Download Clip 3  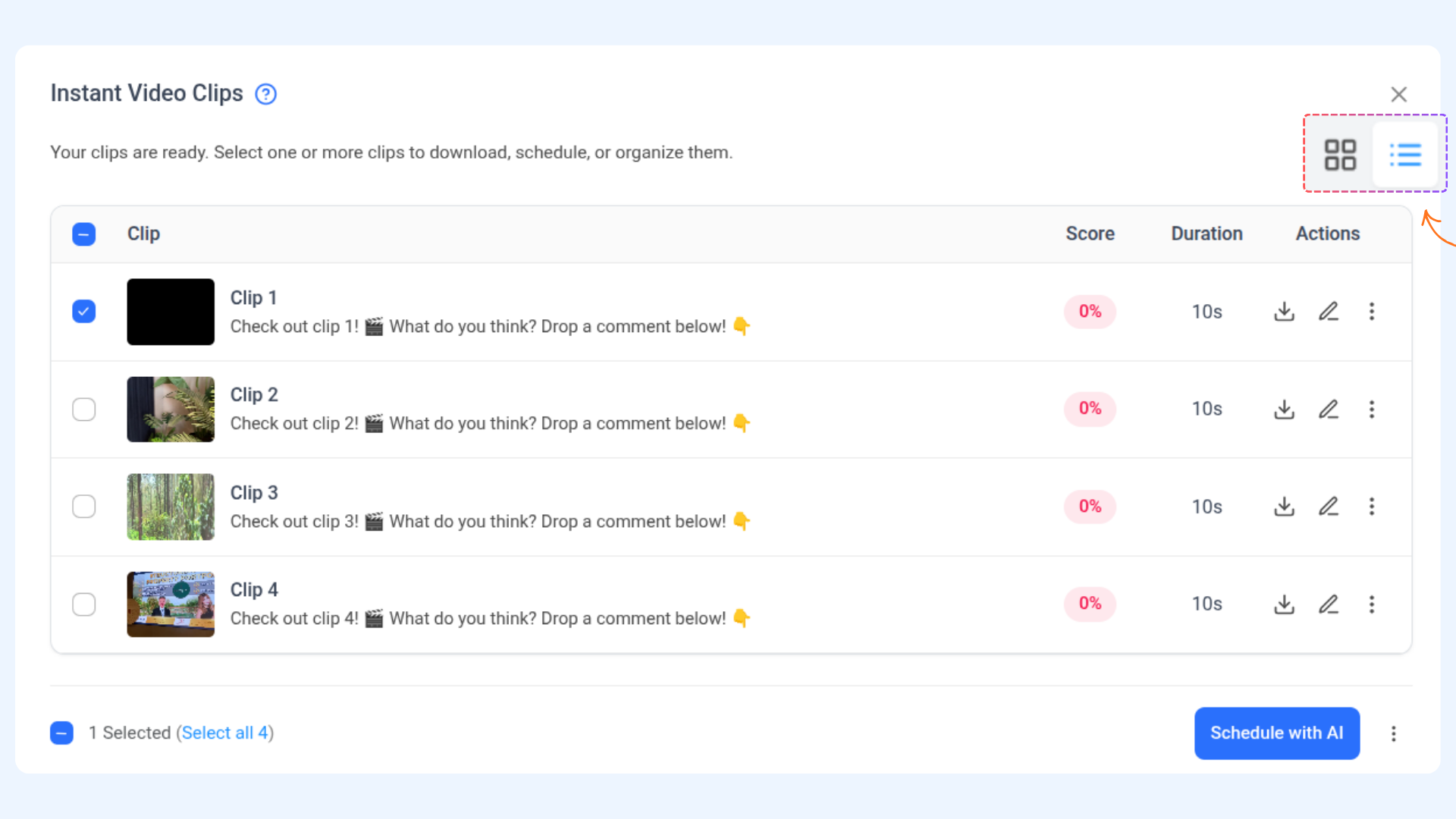click(x=1284, y=507)
